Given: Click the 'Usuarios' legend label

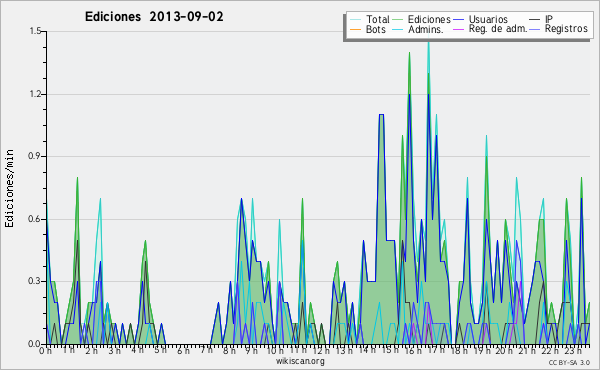Looking at the screenshot, I should pyautogui.click(x=488, y=19).
